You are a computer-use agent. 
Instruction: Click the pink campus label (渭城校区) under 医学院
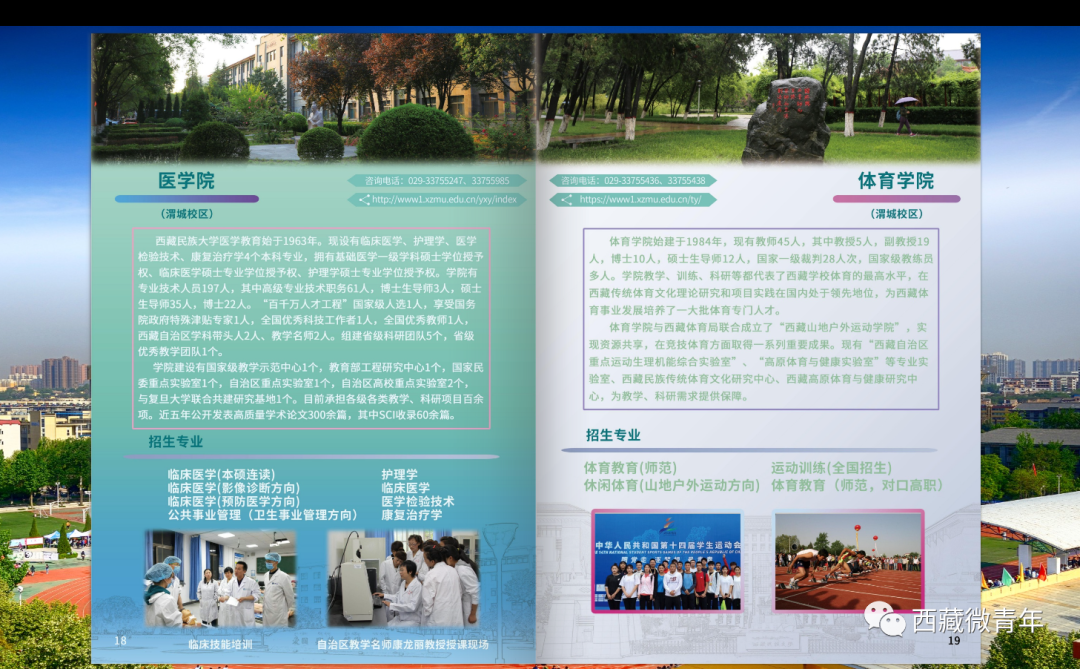(185, 213)
